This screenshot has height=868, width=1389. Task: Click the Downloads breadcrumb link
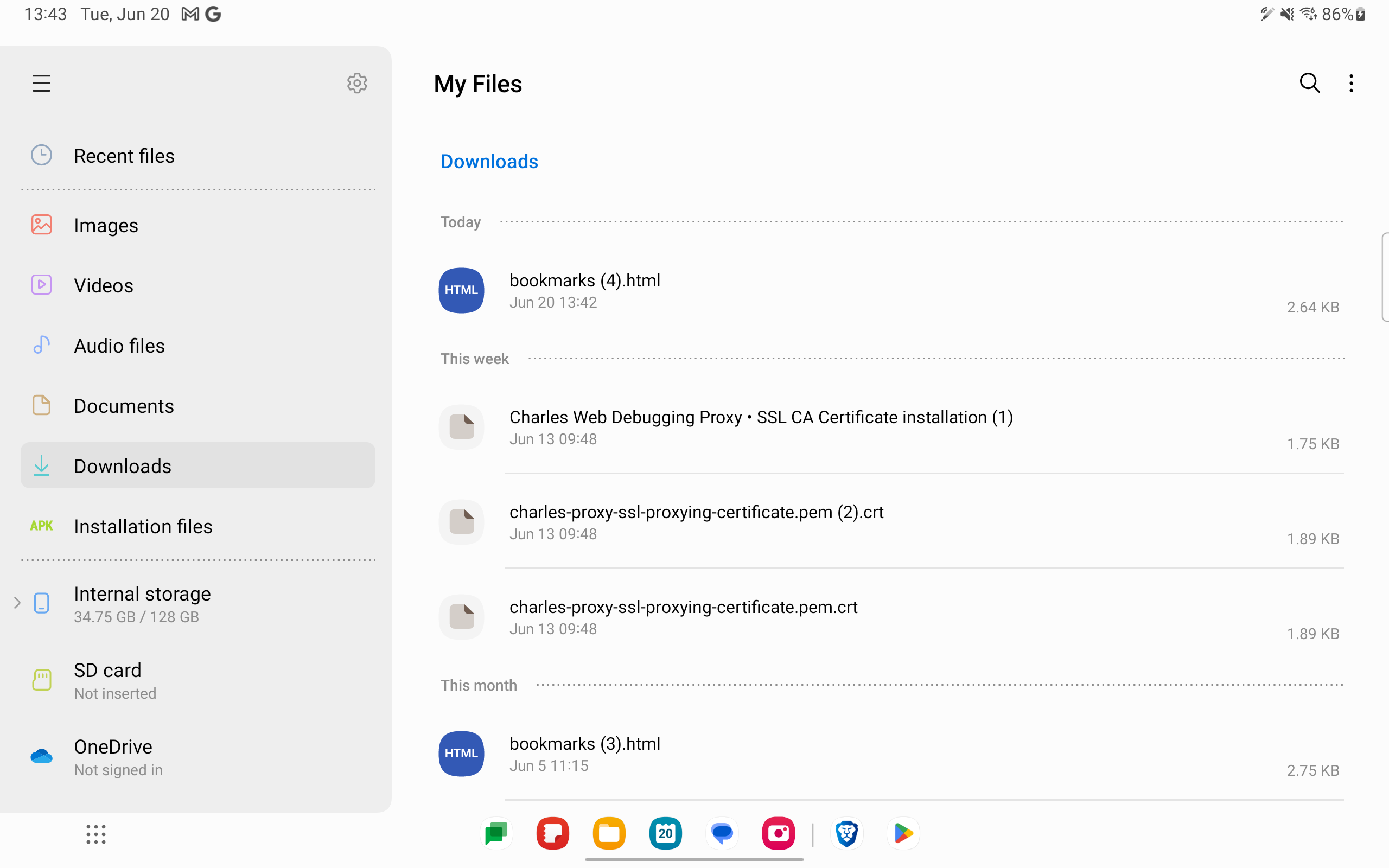(488, 161)
